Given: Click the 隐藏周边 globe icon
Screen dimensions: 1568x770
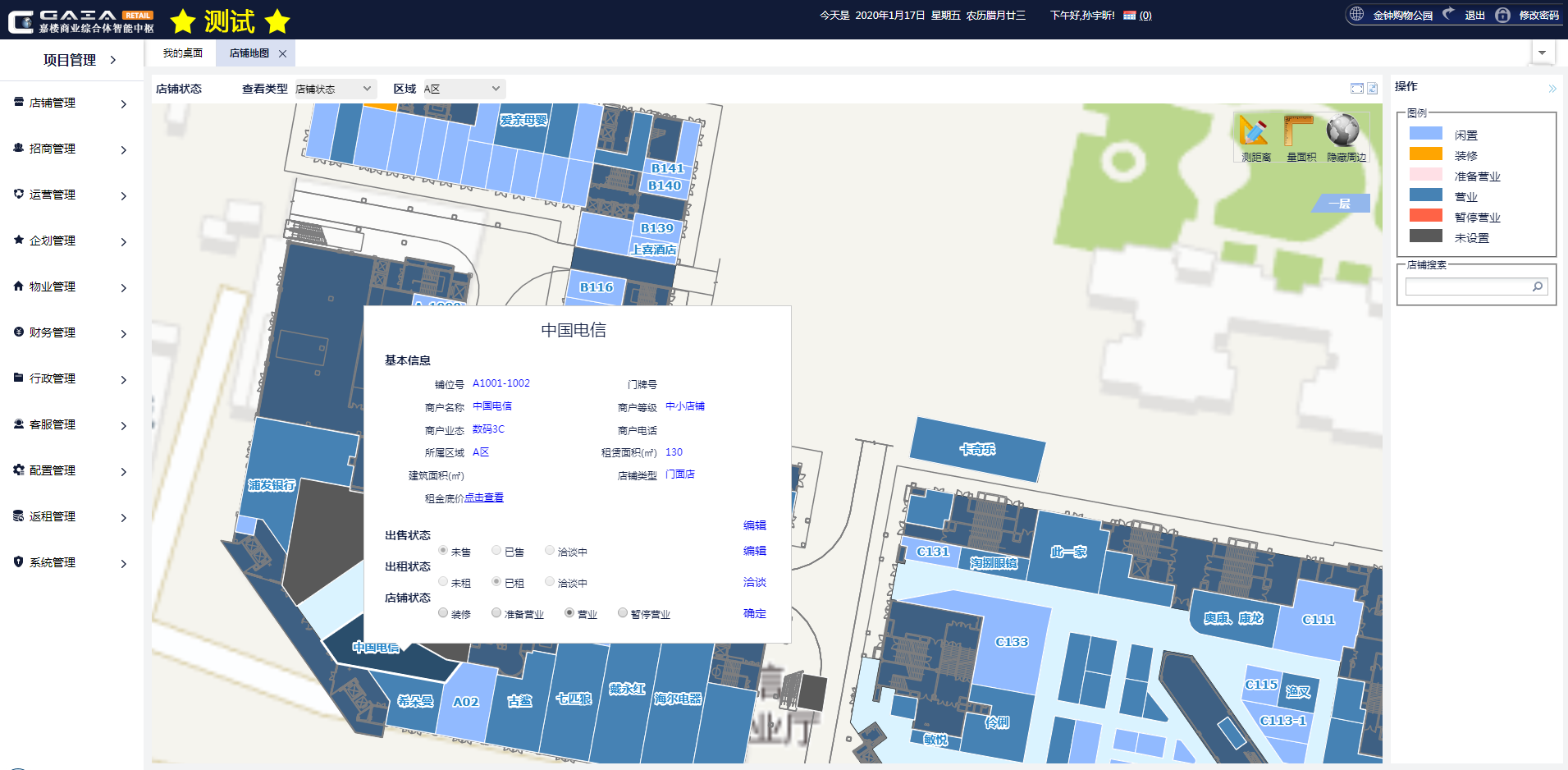Looking at the screenshot, I should tap(1343, 131).
